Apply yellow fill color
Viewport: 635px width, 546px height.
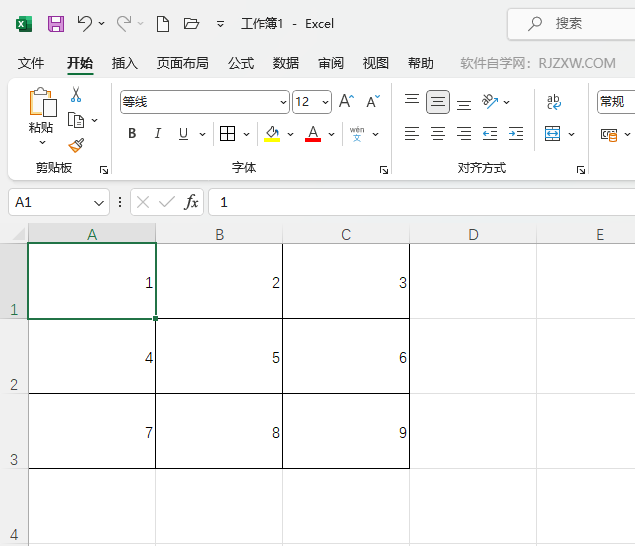tap(272, 133)
